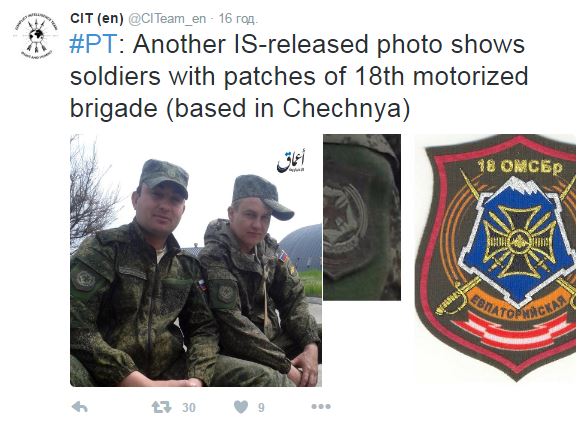Retweet this post via the arrows icon
The width and height of the screenshot is (587, 428).
coord(161,407)
